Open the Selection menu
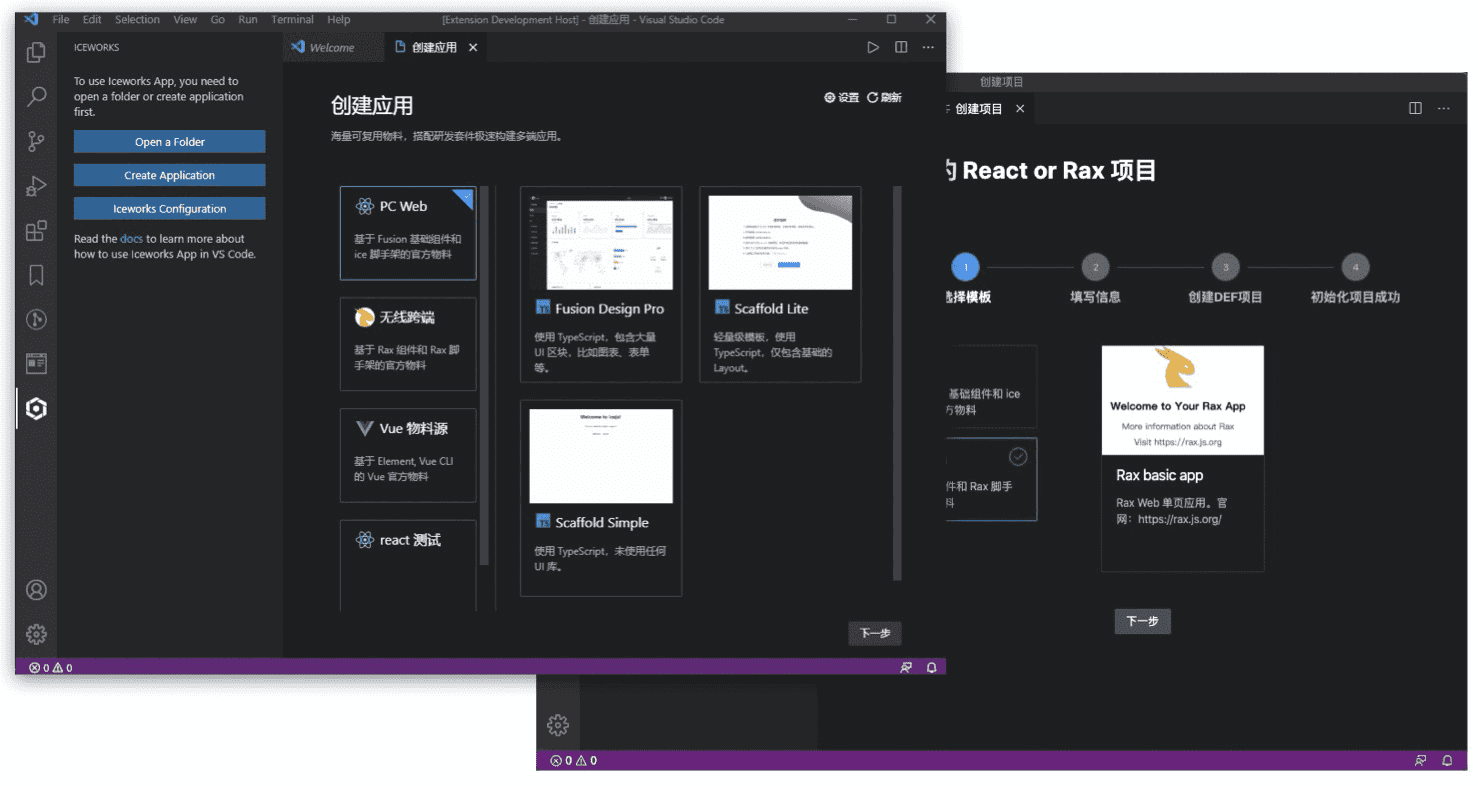This screenshot has width=1478, height=786. [137, 19]
